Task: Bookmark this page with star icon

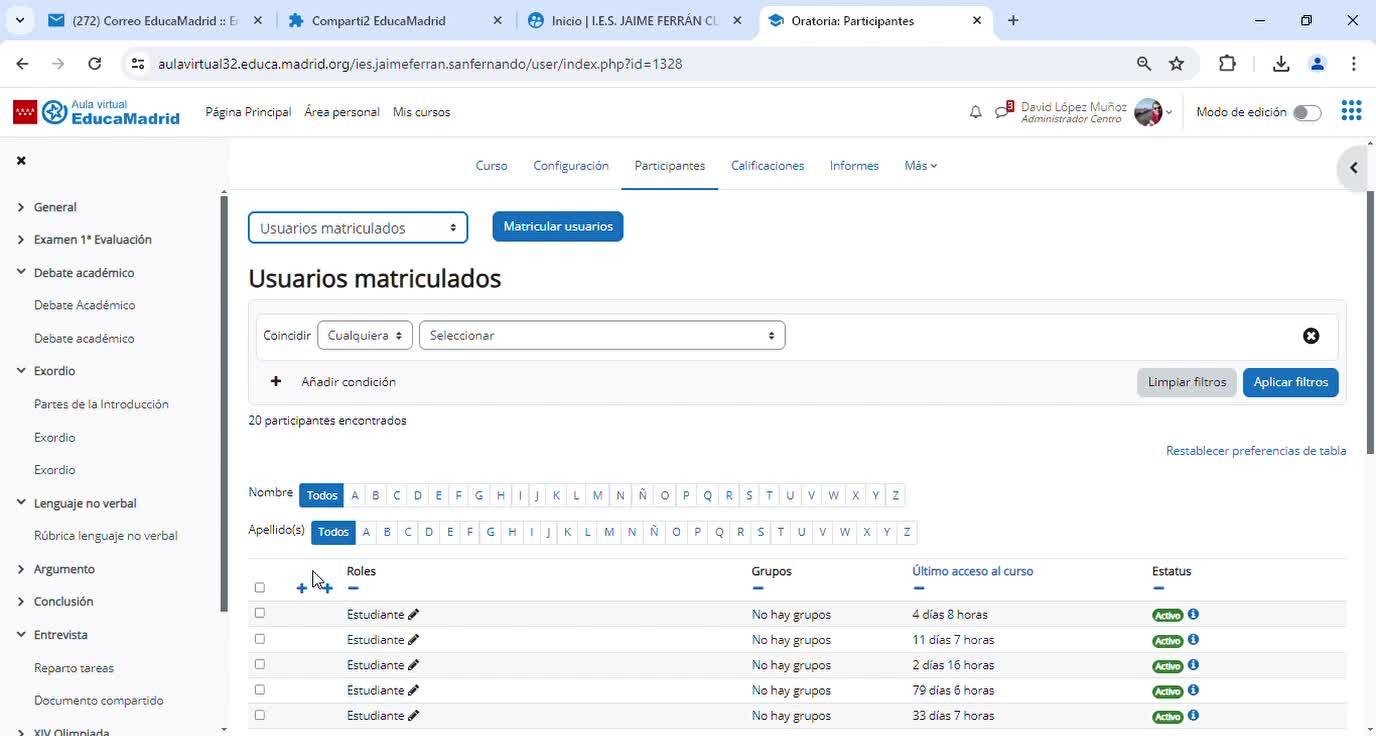Action: coord(1177,64)
